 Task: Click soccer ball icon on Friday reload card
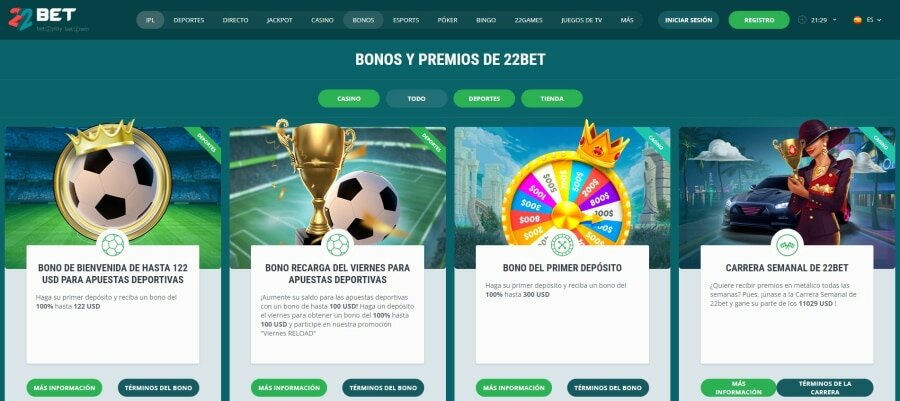(338, 245)
